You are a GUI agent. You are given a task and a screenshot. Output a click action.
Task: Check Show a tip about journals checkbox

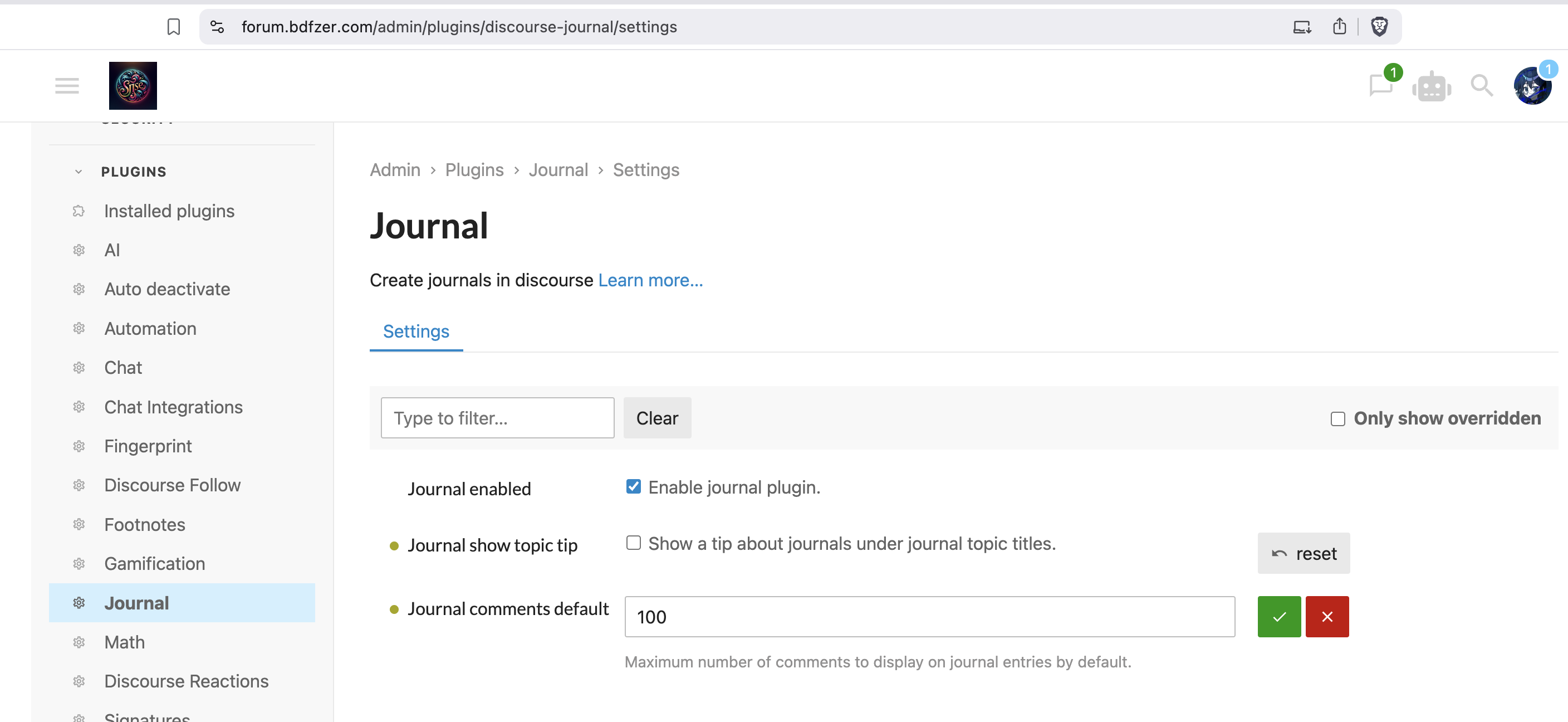pos(633,543)
